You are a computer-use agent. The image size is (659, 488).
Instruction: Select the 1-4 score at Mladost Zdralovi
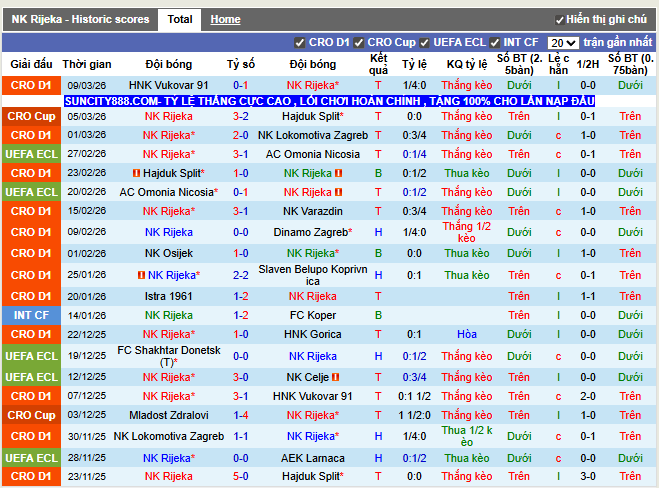point(241,415)
